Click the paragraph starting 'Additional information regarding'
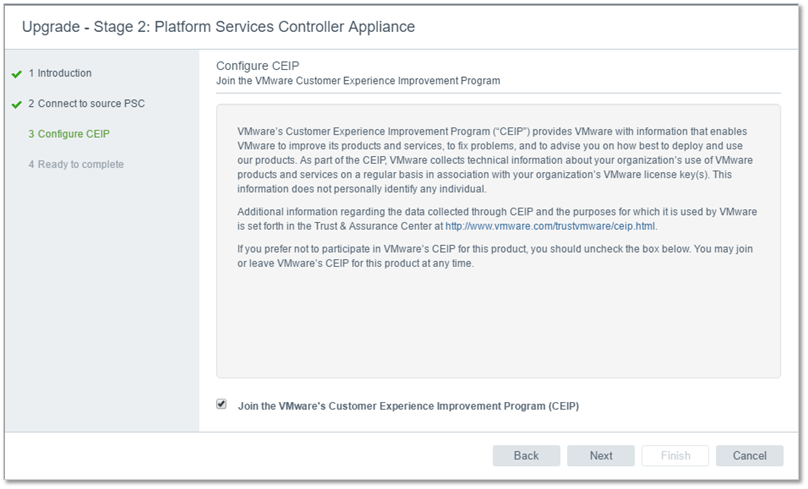The width and height of the screenshot is (808, 489). click(497, 219)
